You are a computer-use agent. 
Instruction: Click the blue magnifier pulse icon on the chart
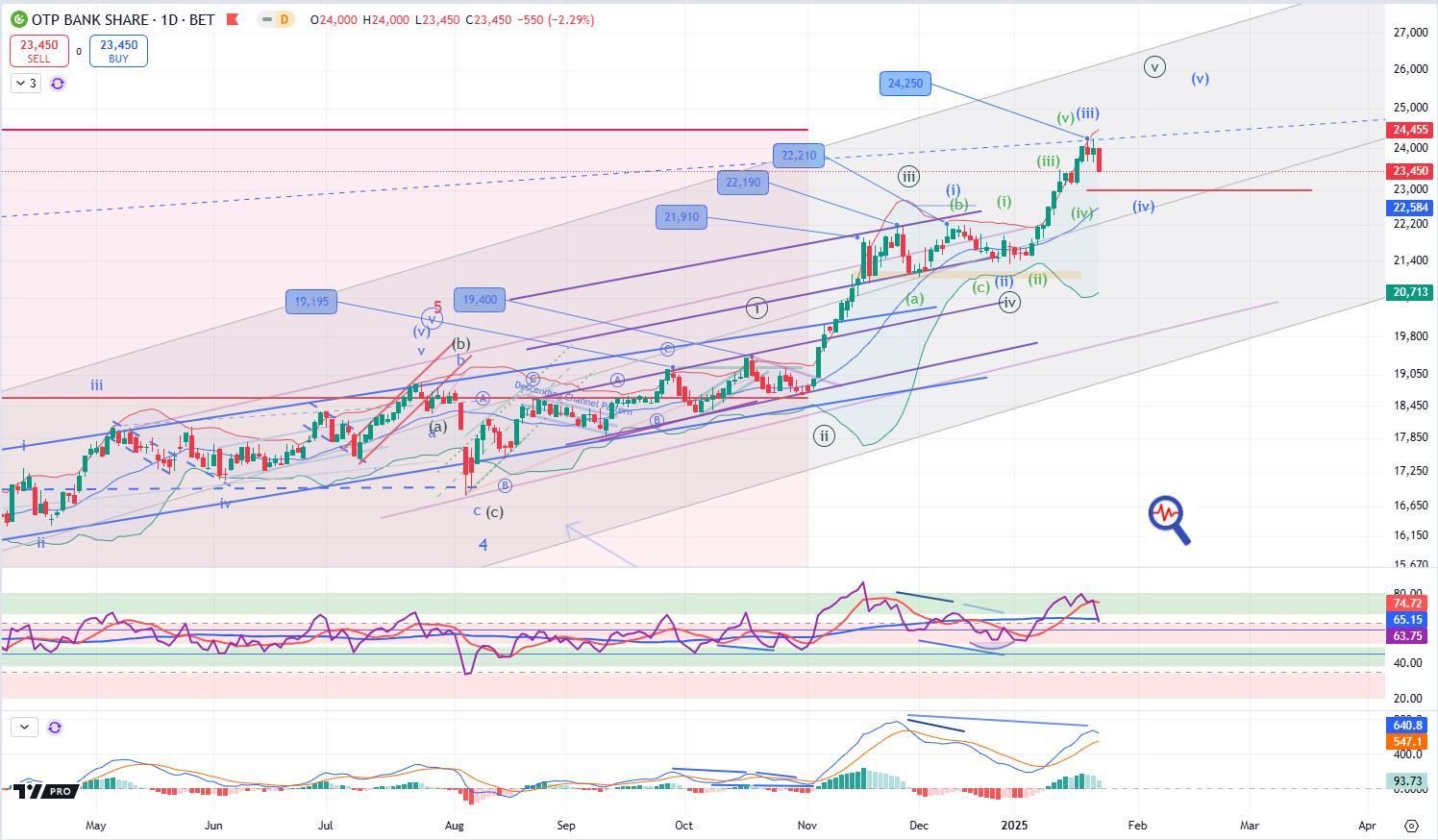(x=1169, y=520)
